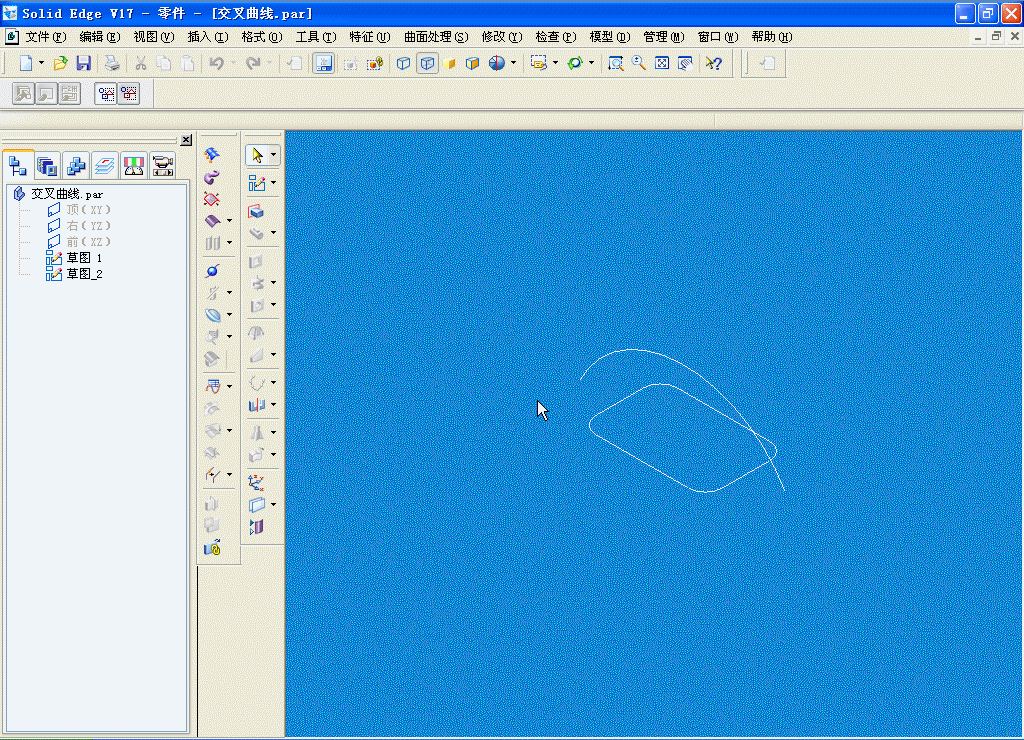Click the Bounded Surface tool
Image resolution: width=1024 pixels, height=740 pixels.
[x=212, y=199]
